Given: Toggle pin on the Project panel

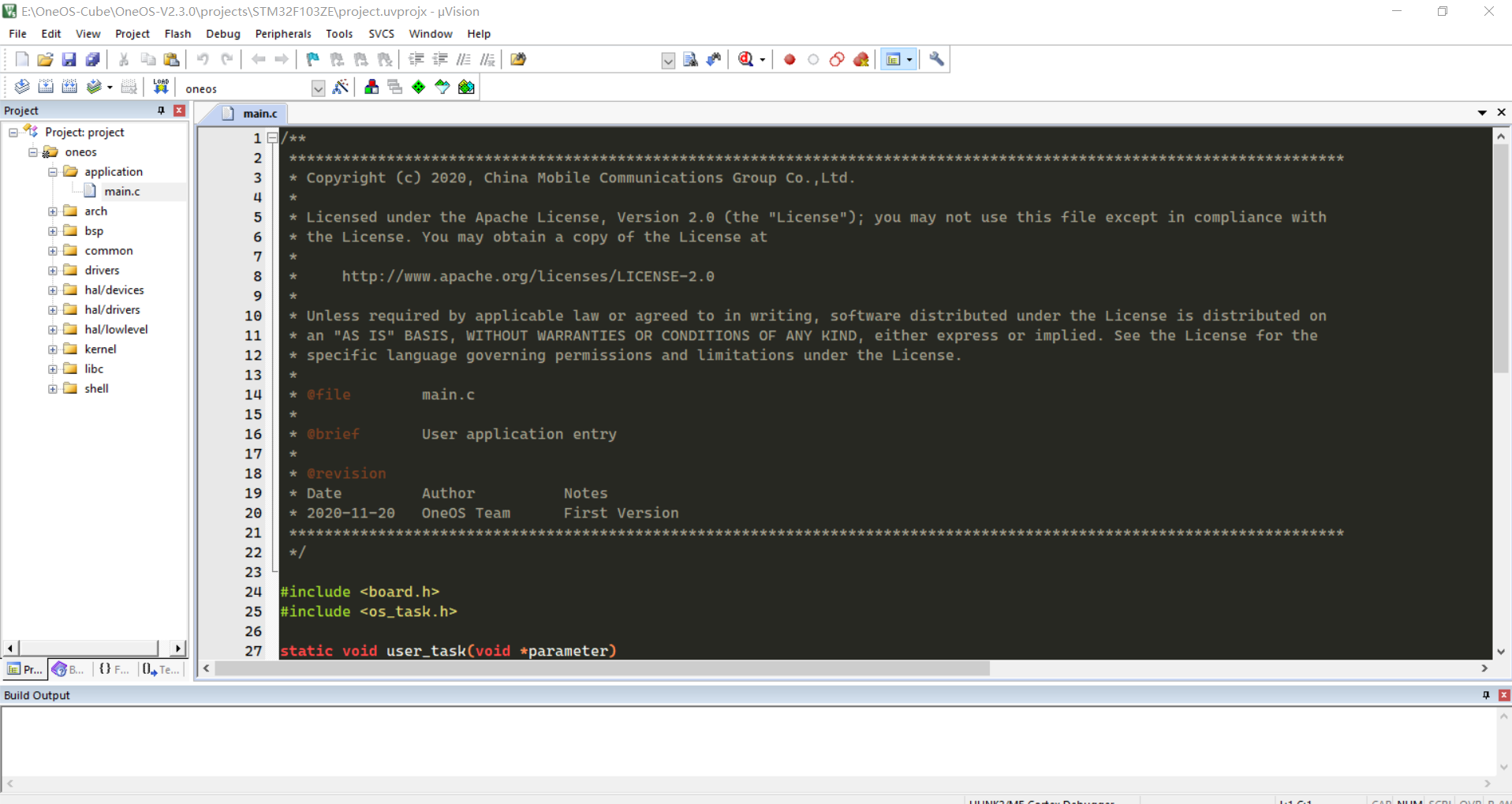Looking at the screenshot, I should coord(160,110).
